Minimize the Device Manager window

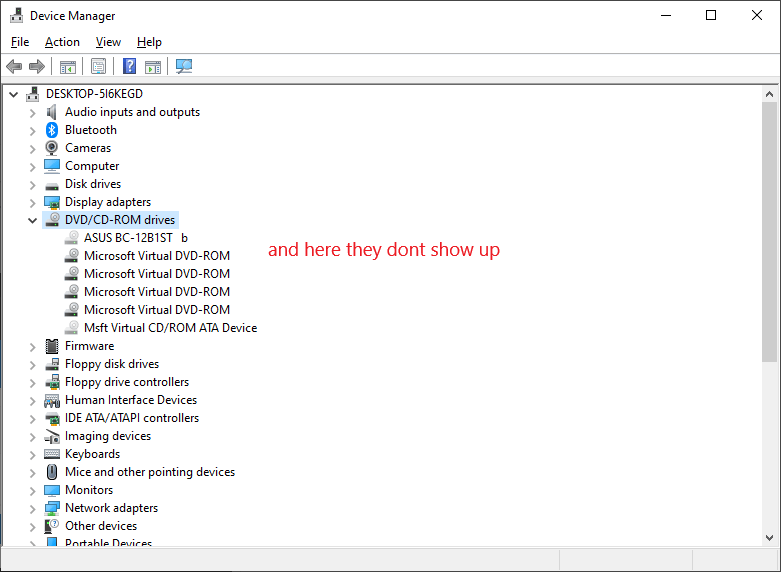[666, 15]
